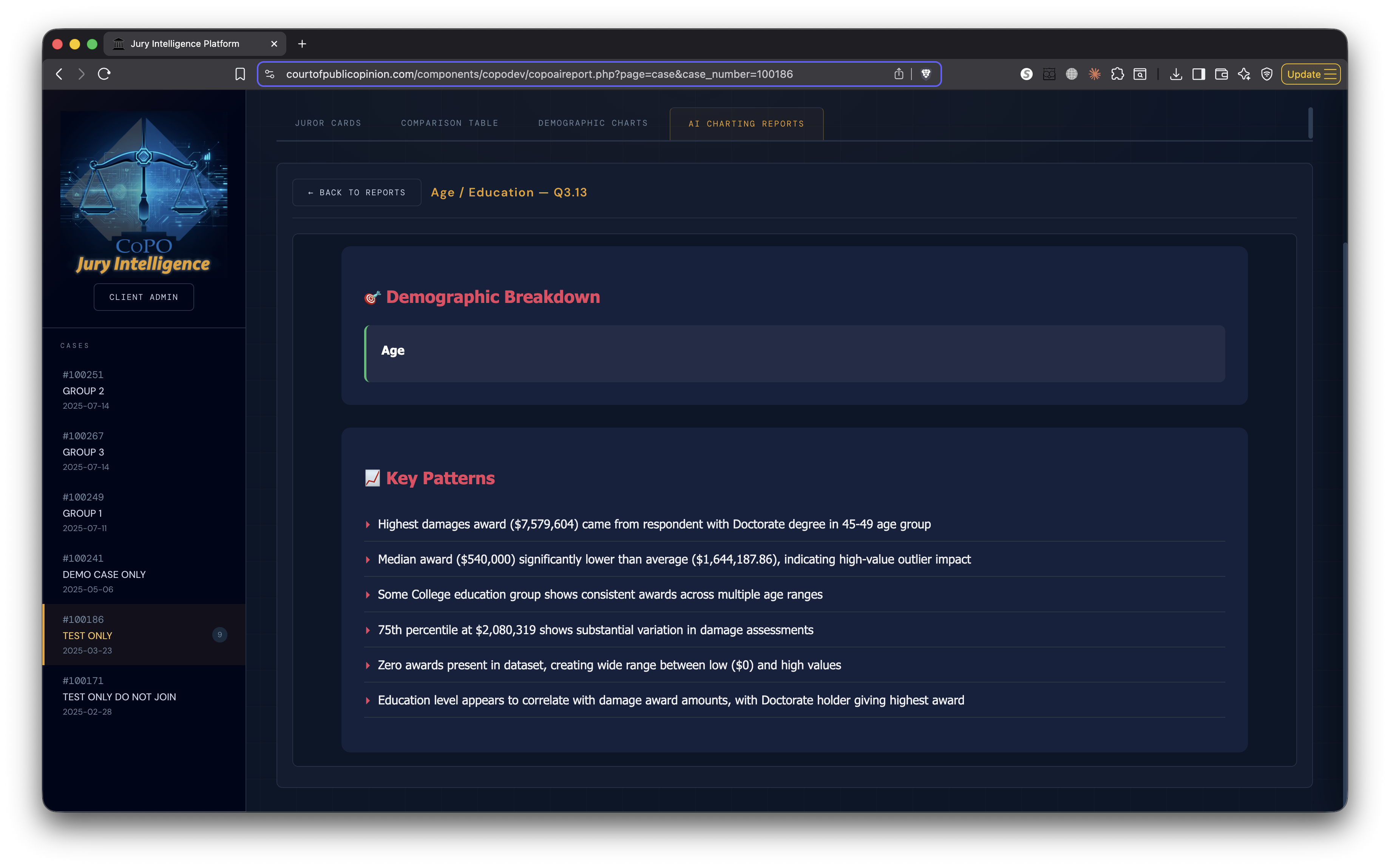The width and height of the screenshot is (1390, 868).
Task: Open the browser extensions puzzle icon
Action: [1117, 74]
